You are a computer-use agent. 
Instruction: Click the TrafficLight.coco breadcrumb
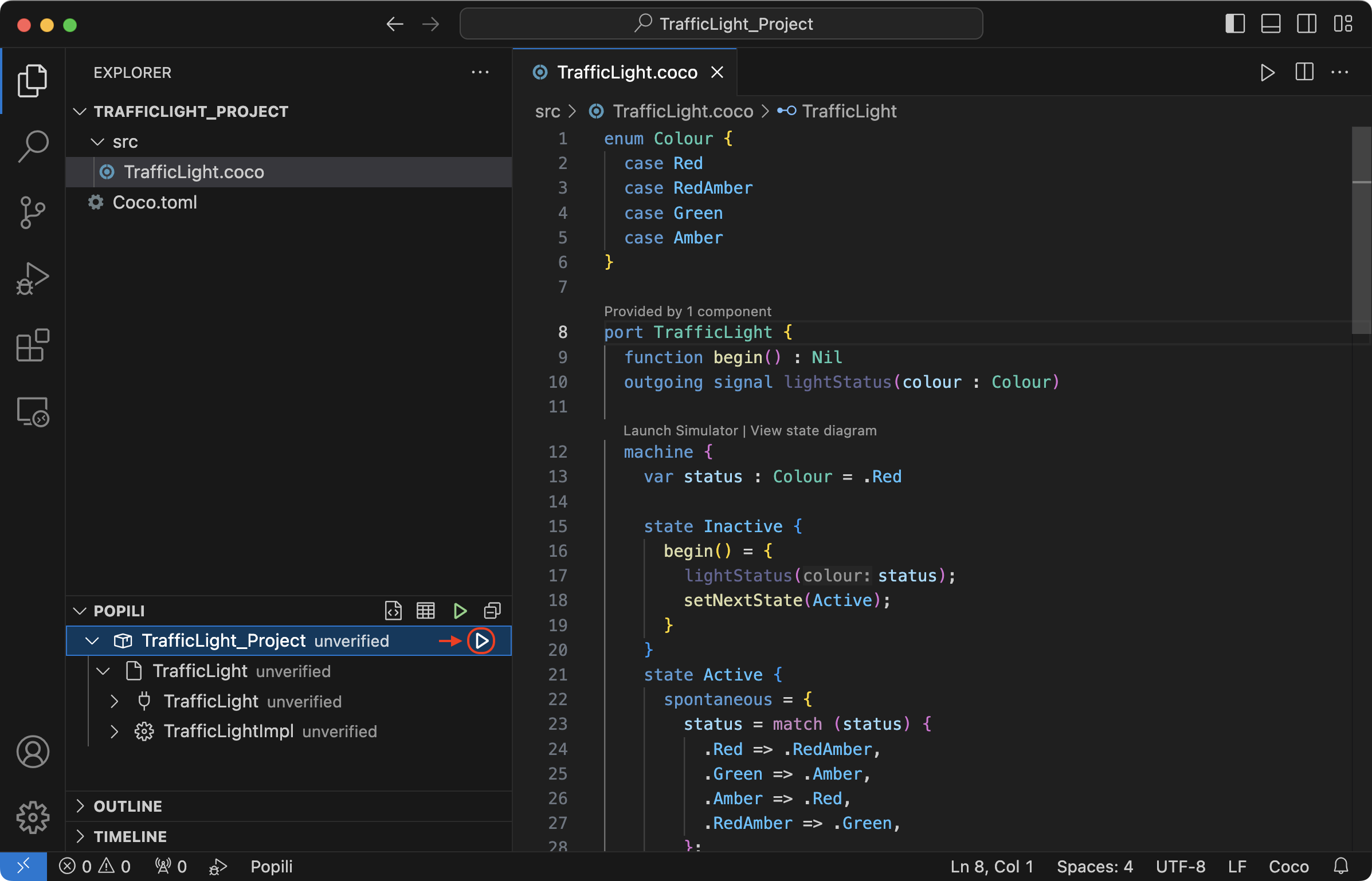pos(683,111)
